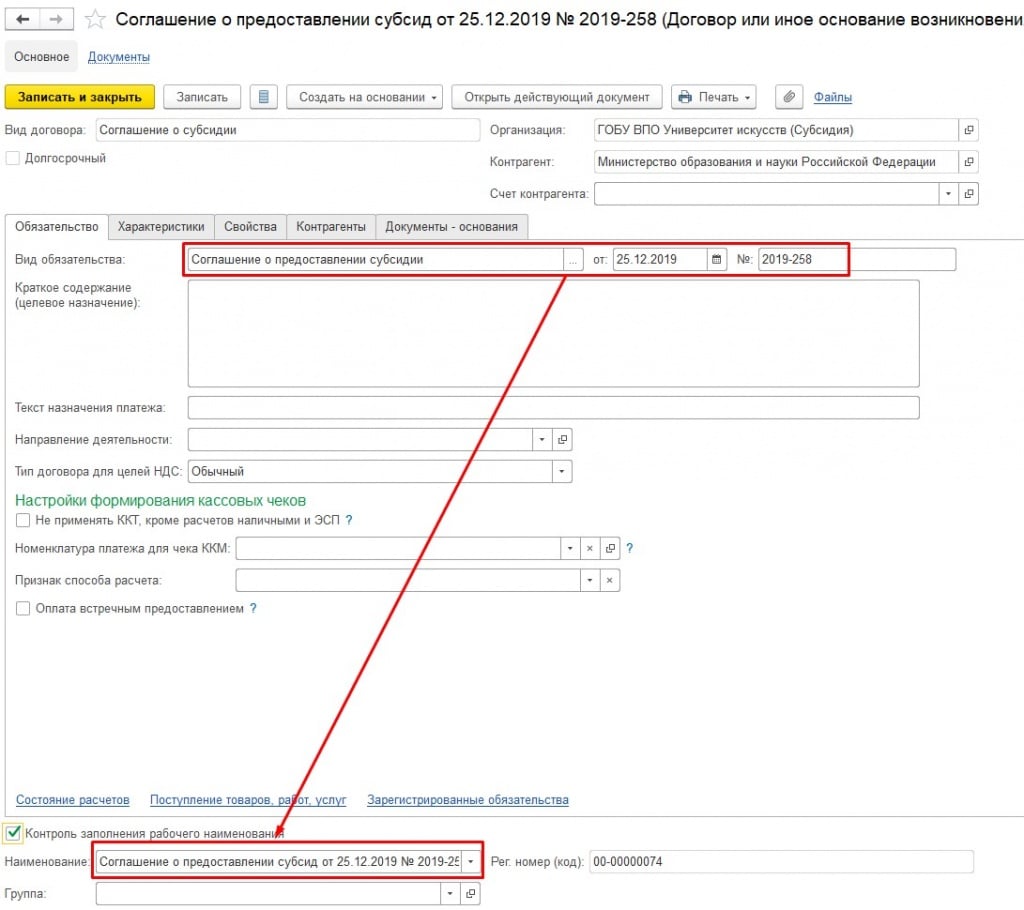Open the Контрагент record icon
Viewport: 1024px width, 910px height.
[968, 162]
